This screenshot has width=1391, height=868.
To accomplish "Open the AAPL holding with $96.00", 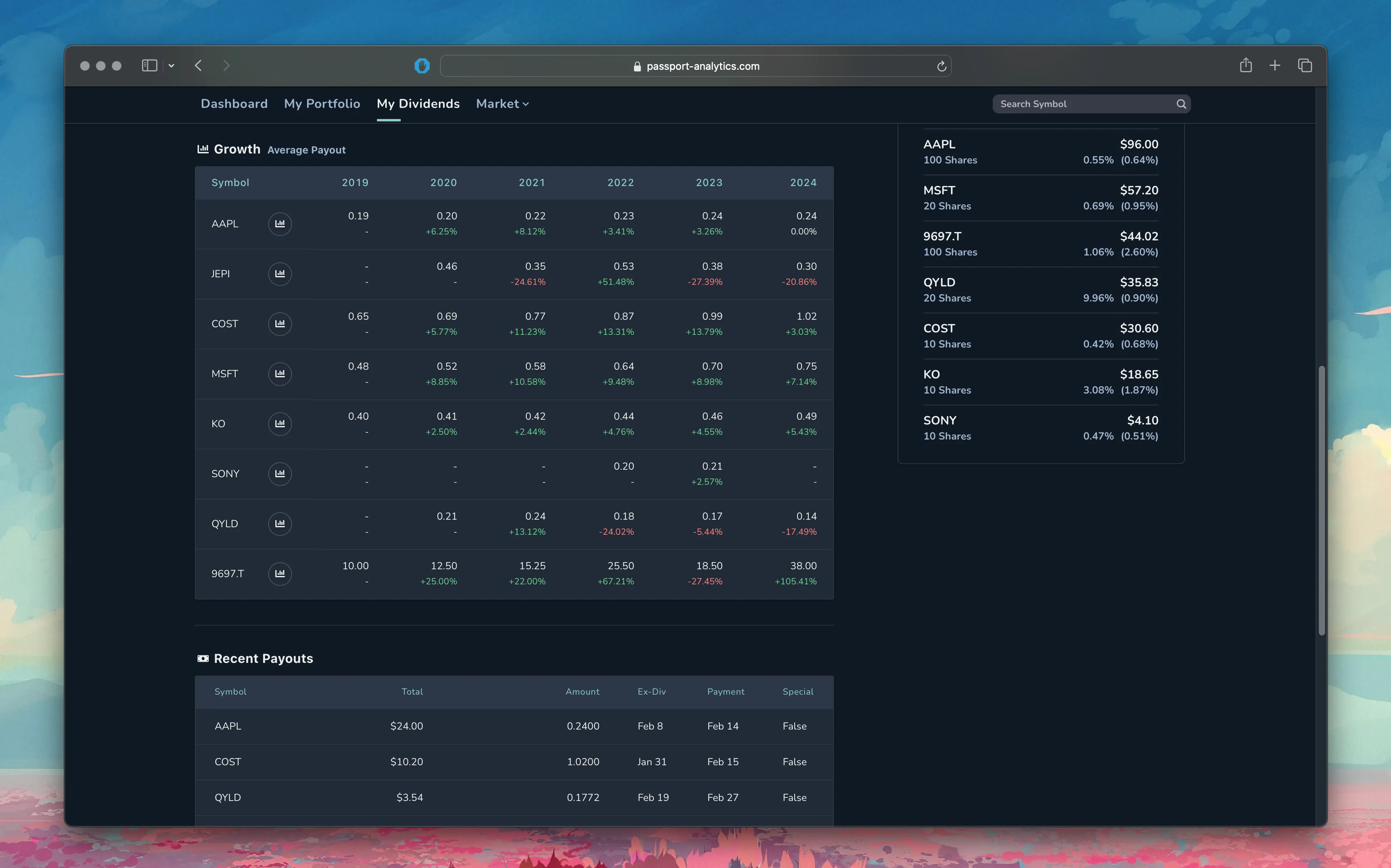I will point(1040,152).
